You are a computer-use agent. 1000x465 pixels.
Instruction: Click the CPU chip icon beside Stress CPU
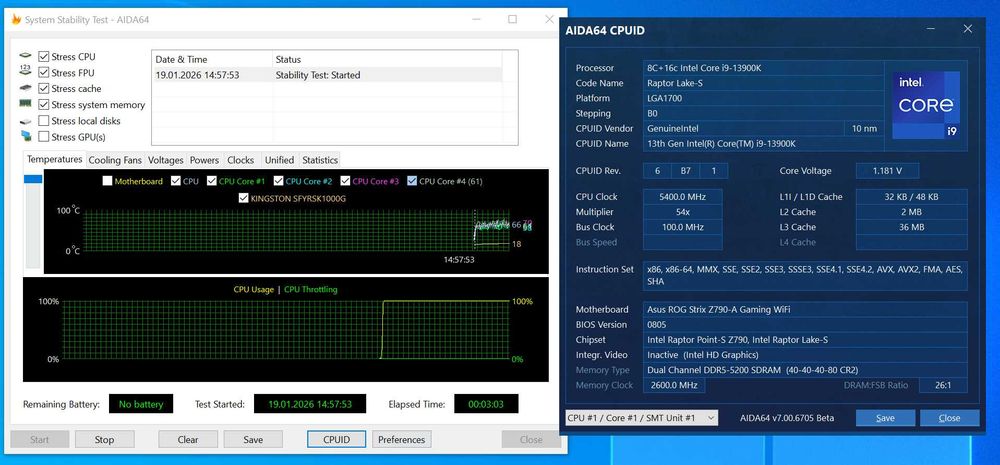tap(26, 57)
